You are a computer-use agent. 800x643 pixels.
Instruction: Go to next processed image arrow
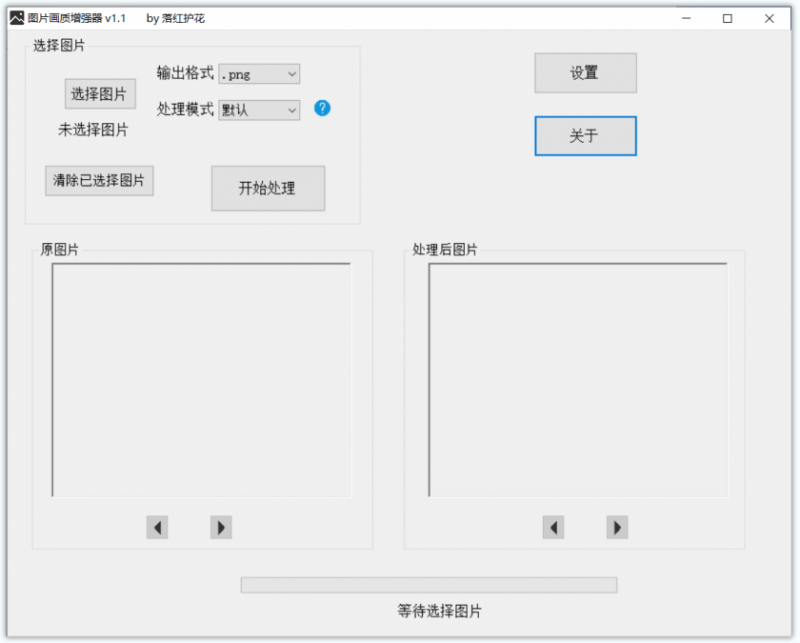click(x=617, y=527)
